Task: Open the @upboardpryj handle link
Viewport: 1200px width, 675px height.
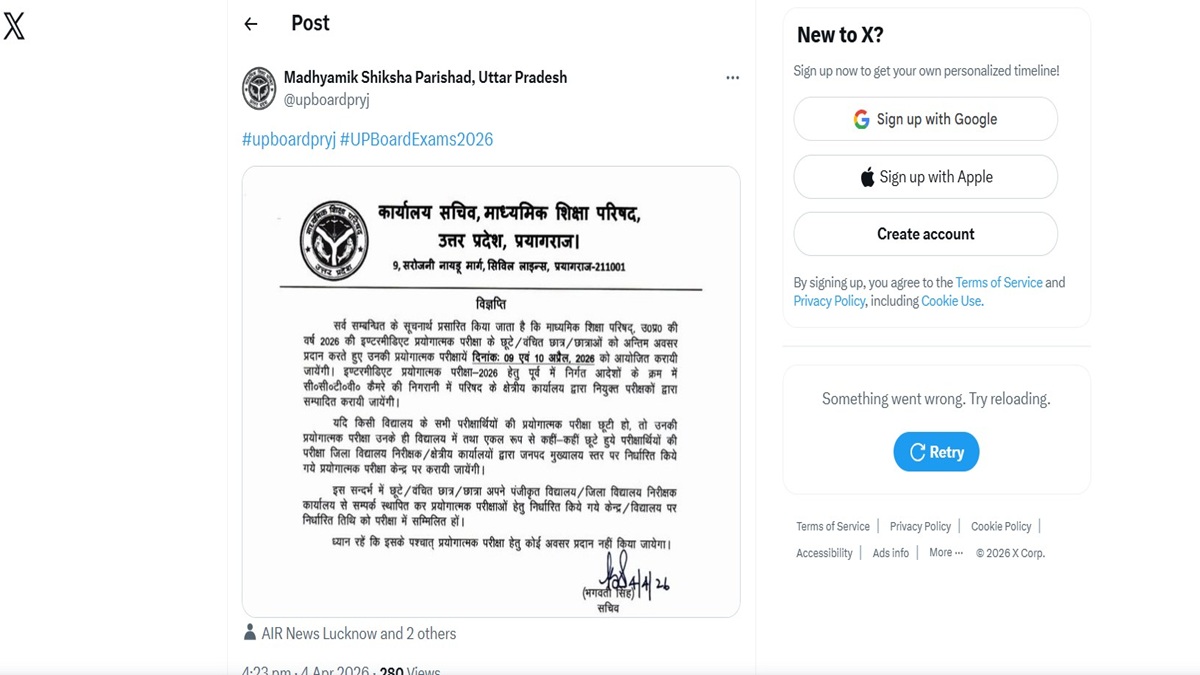Action: pos(326,100)
